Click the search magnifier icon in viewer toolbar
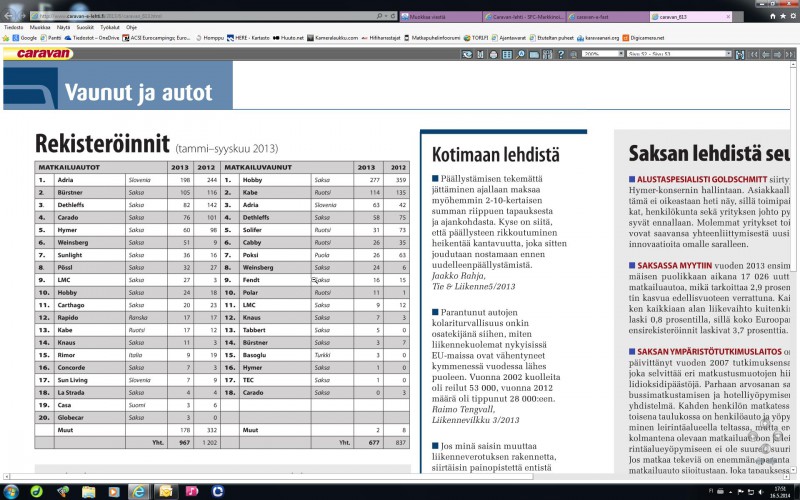Image resolution: width=800 pixels, height=500 pixels. [520, 54]
